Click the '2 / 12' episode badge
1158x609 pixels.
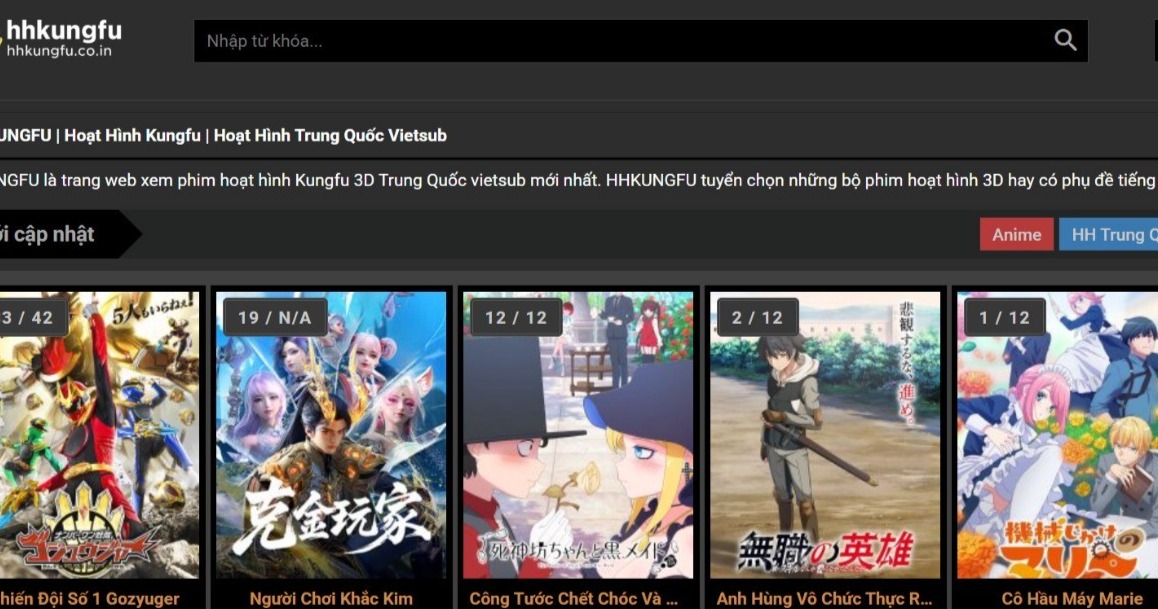pyautogui.click(x=757, y=317)
